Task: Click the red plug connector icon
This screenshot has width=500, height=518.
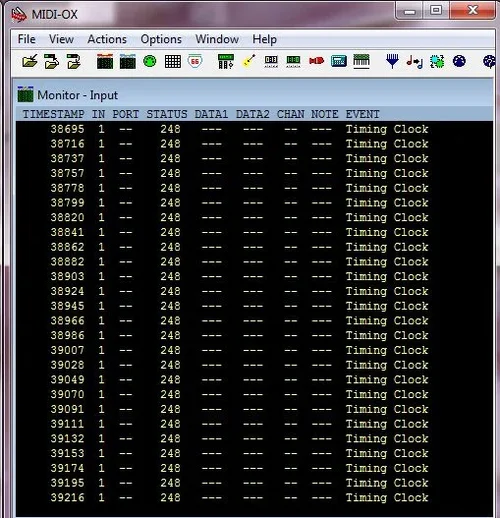Action: point(316,61)
